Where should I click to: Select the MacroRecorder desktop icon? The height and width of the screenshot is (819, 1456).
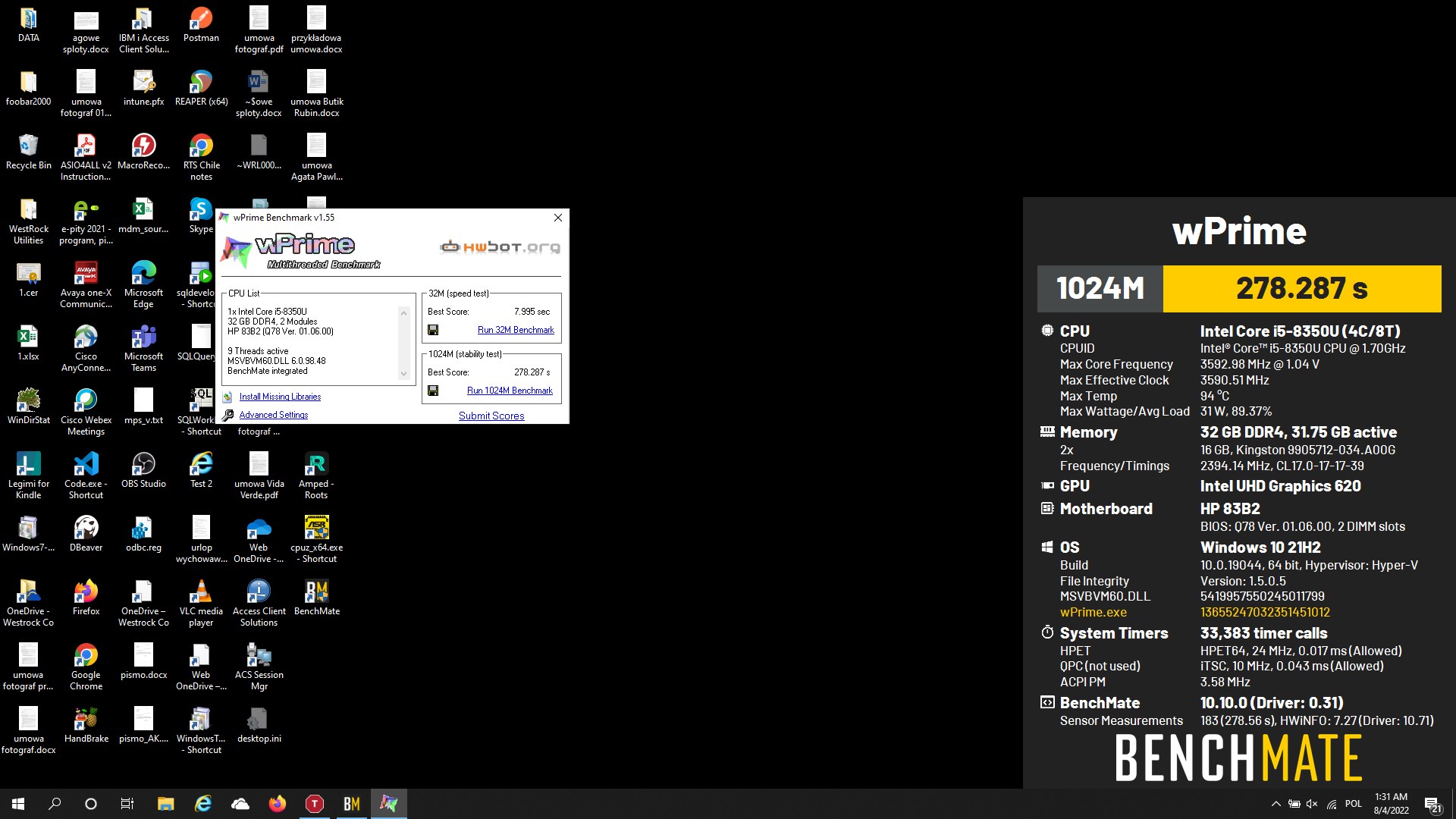143,152
